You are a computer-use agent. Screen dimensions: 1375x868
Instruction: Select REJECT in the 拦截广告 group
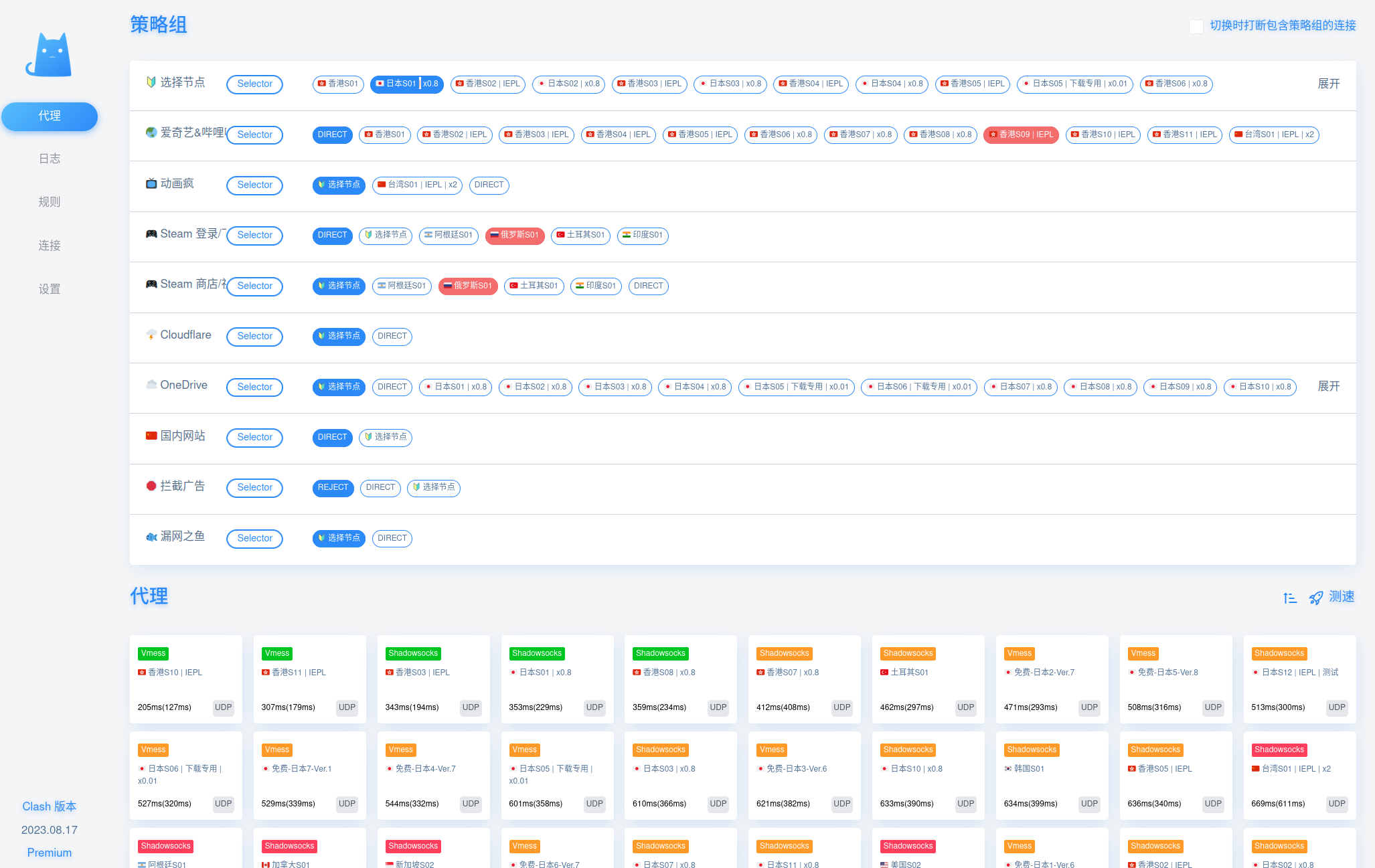333,487
